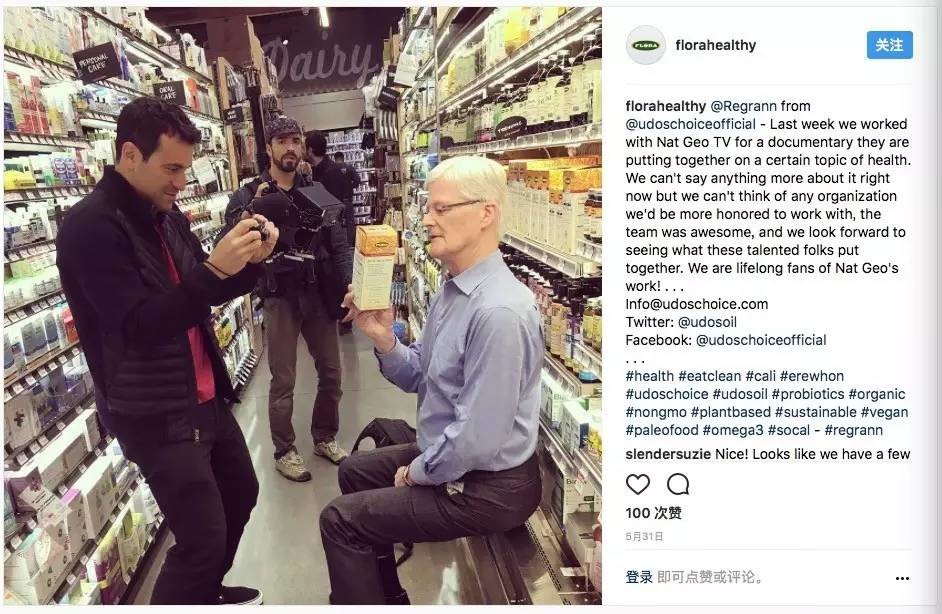Click the grocery store post photo
942x614 pixels.
(x=303, y=306)
